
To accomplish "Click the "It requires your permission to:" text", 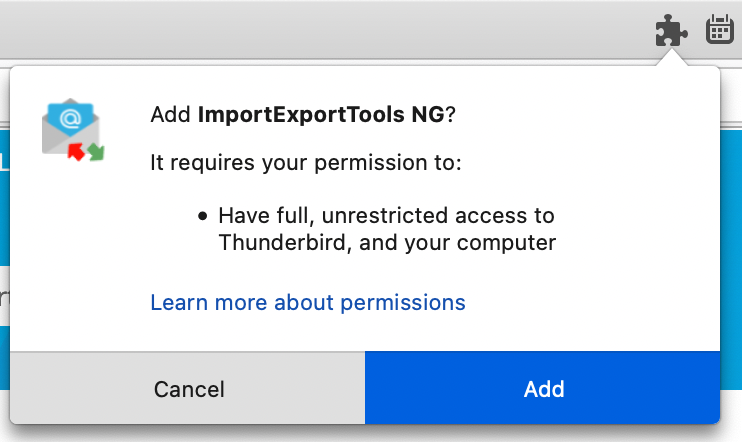I will (x=306, y=163).
